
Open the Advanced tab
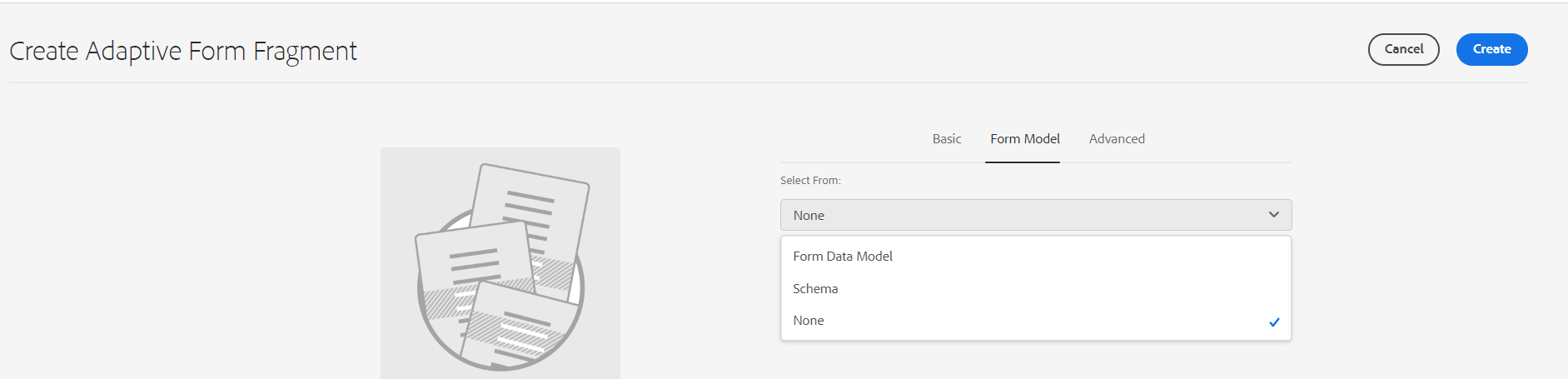[x=1117, y=139]
